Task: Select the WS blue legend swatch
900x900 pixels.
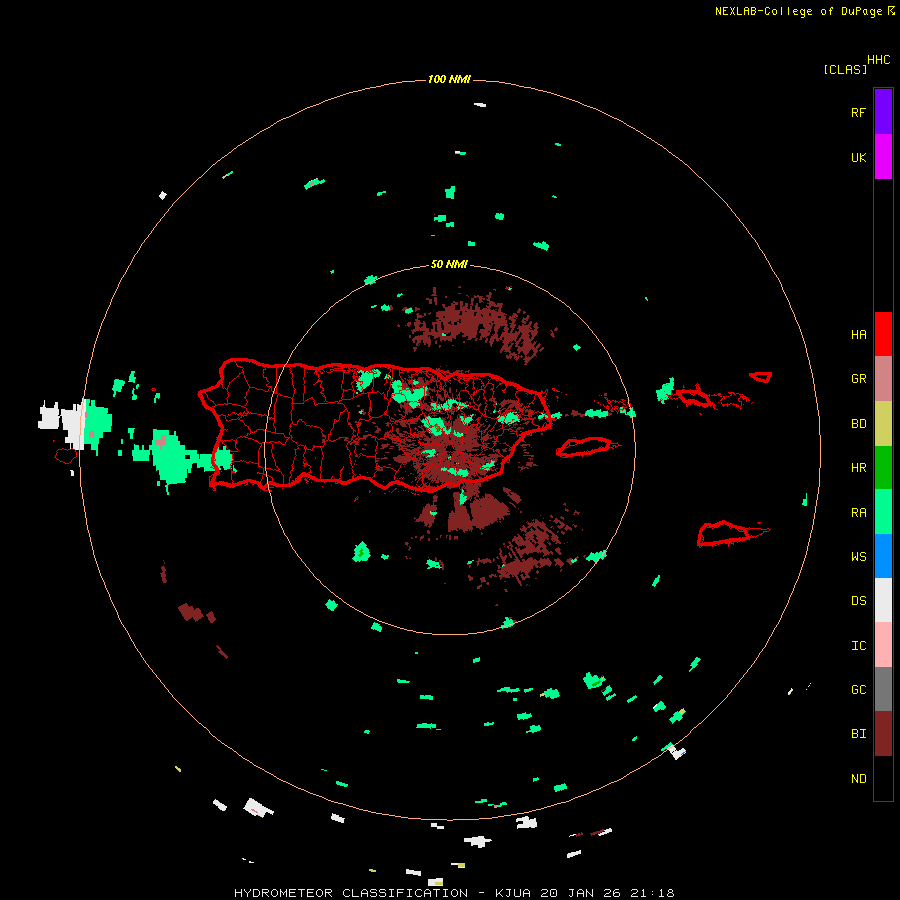Action: [883, 556]
